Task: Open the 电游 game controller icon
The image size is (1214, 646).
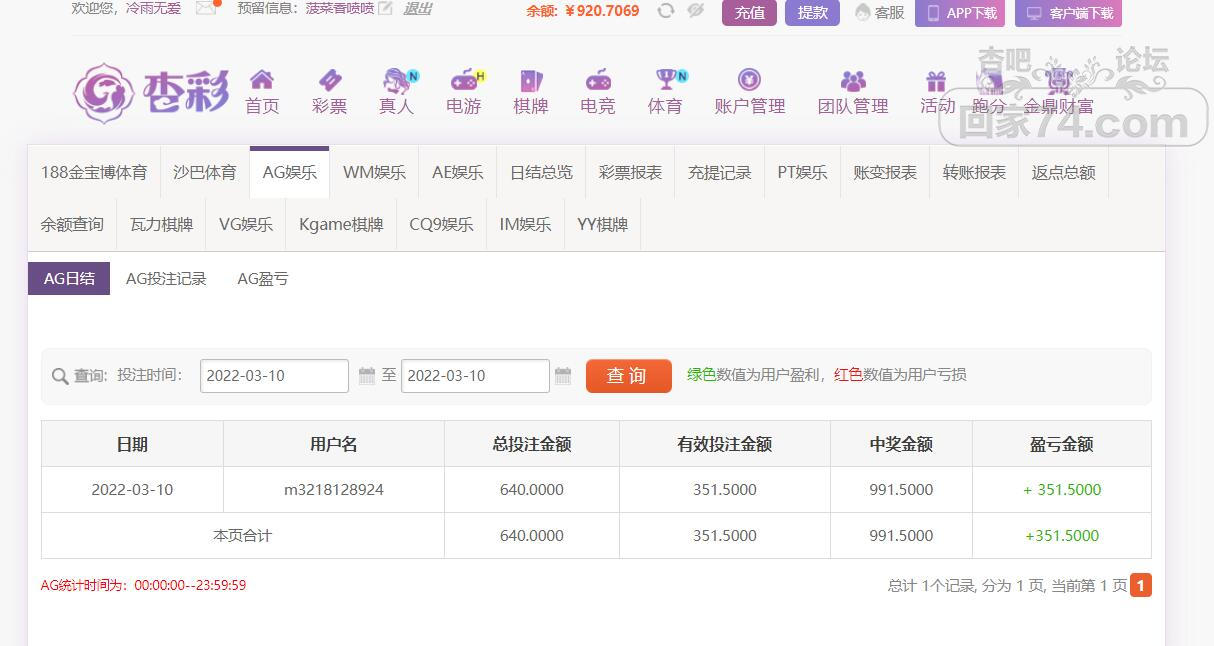Action: pos(464,81)
